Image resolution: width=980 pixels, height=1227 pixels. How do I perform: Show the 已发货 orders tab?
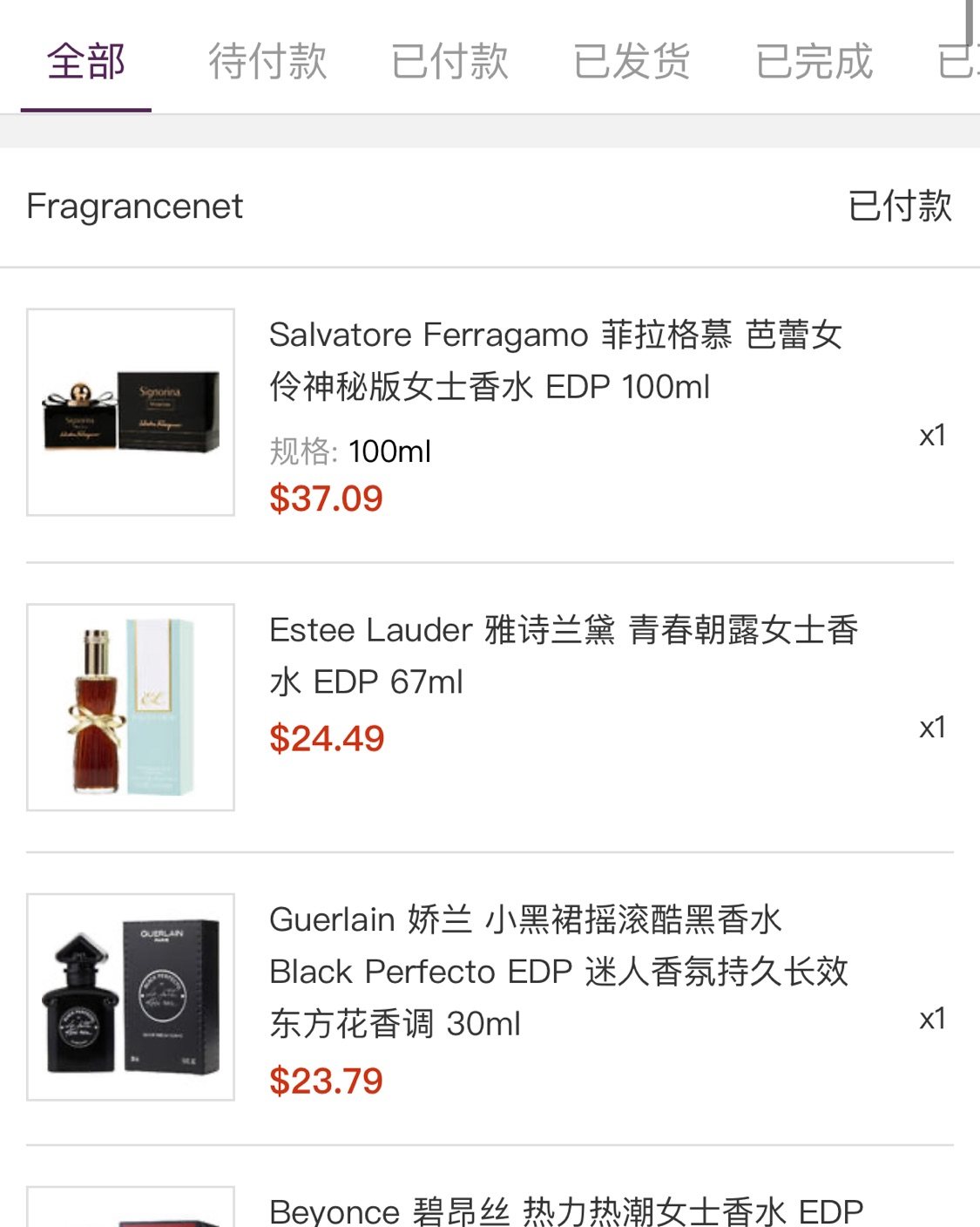[632, 61]
